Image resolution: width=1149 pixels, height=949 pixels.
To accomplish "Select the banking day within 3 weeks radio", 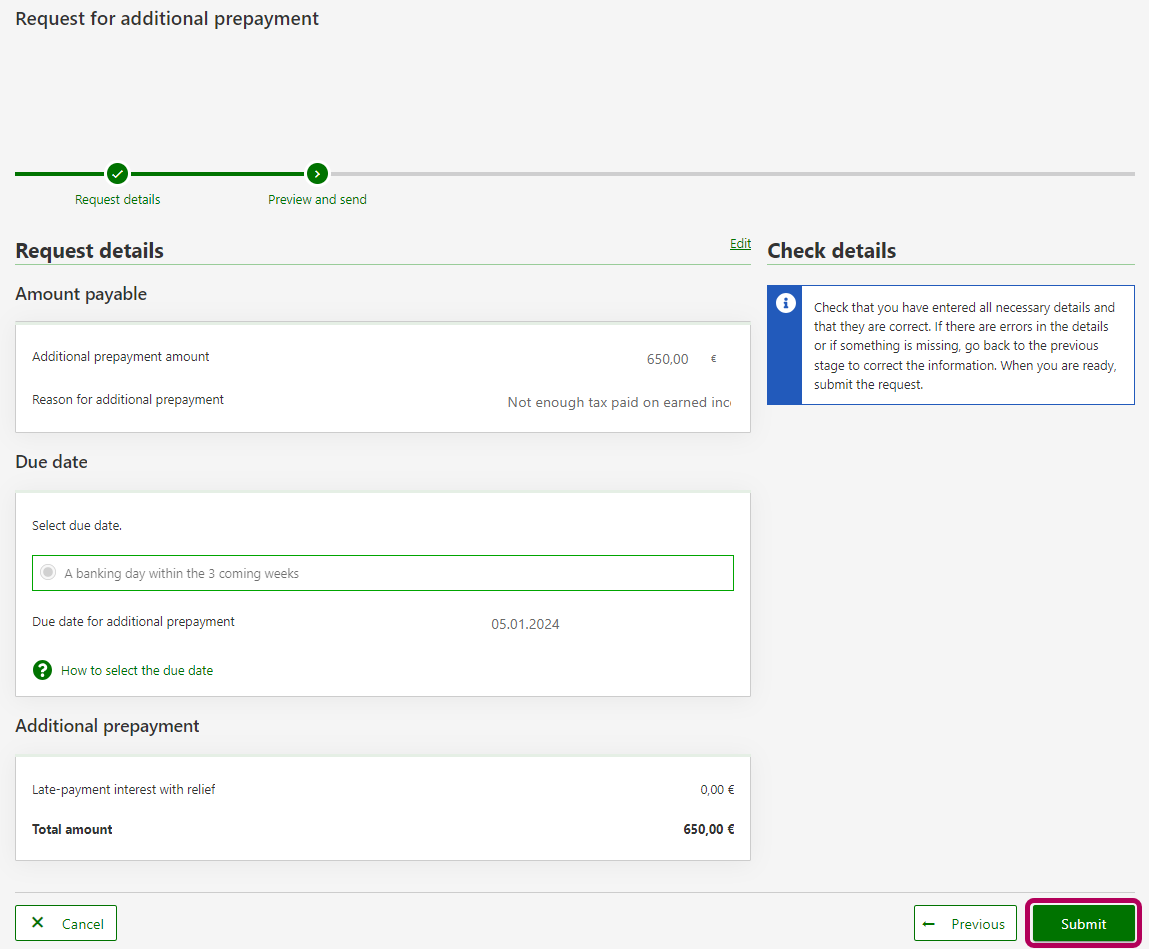I will (x=48, y=573).
